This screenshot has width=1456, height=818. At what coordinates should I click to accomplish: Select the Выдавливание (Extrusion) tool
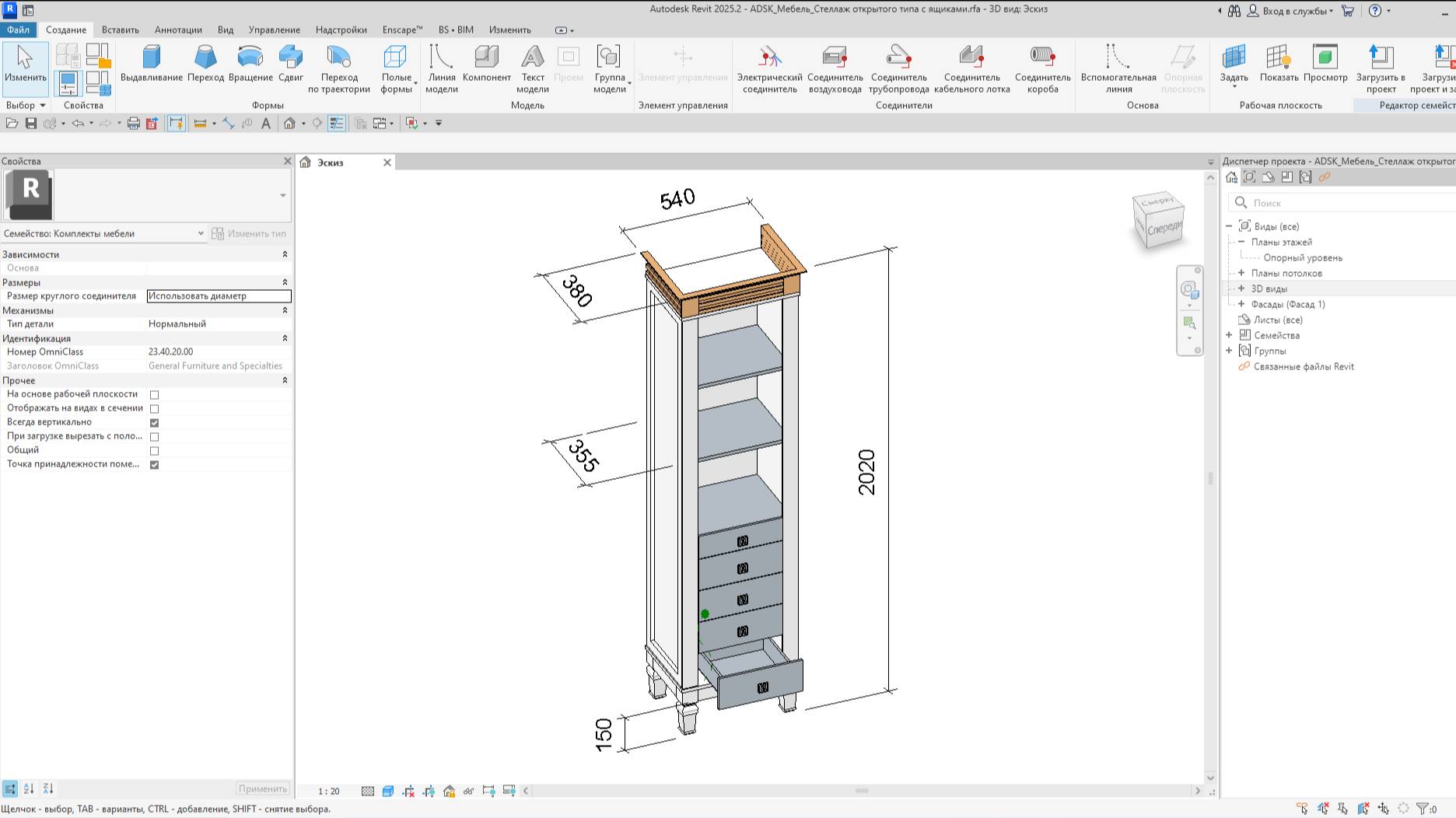point(150,68)
